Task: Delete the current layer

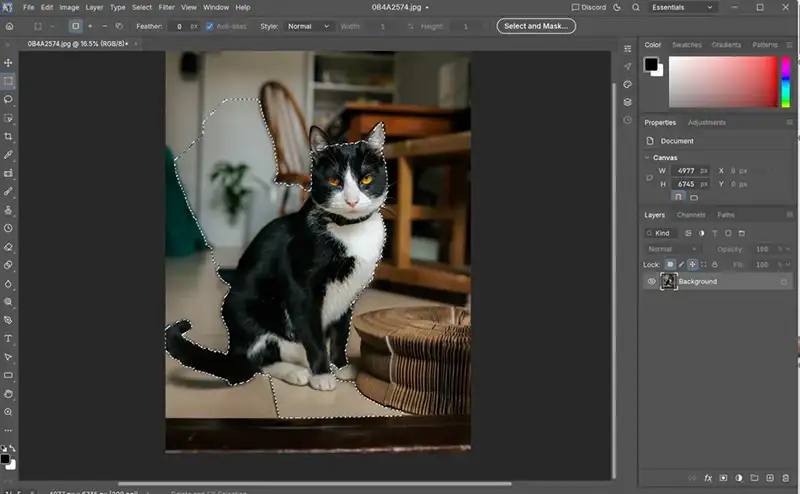Action: coord(785,478)
